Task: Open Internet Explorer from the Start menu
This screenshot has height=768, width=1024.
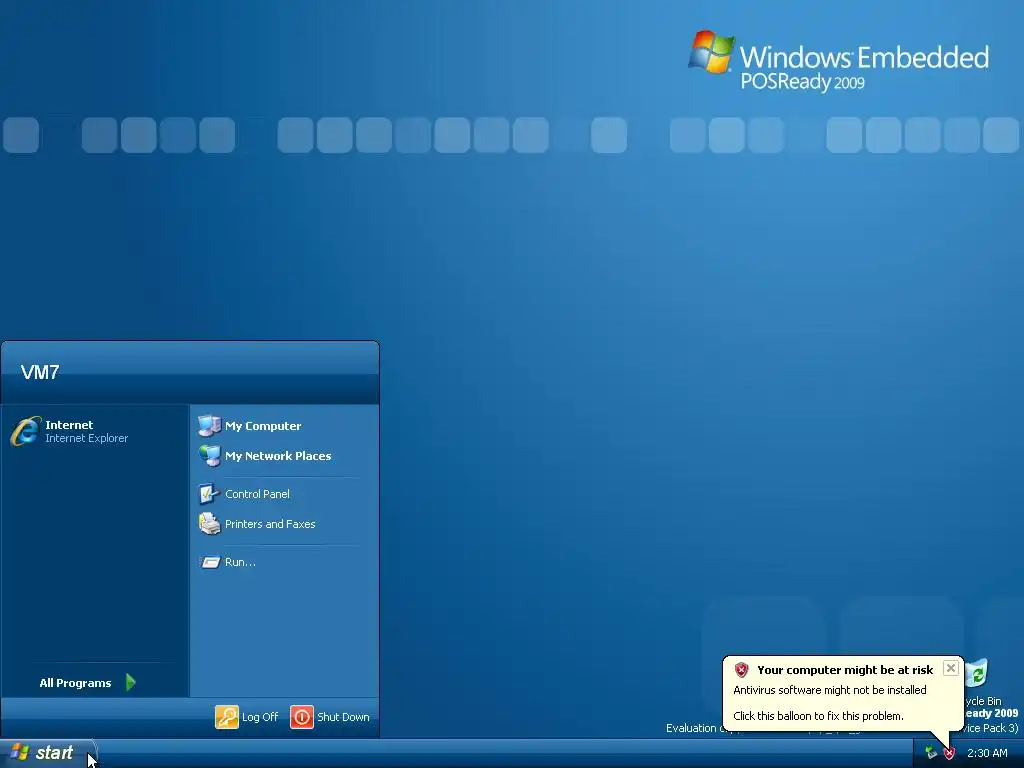Action: coord(69,431)
